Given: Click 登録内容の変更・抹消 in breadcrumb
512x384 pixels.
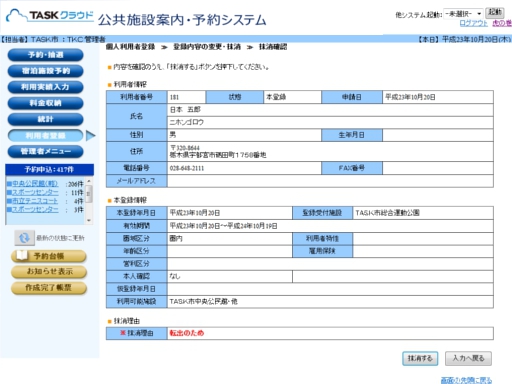Looking at the screenshot, I should [207, 47].
